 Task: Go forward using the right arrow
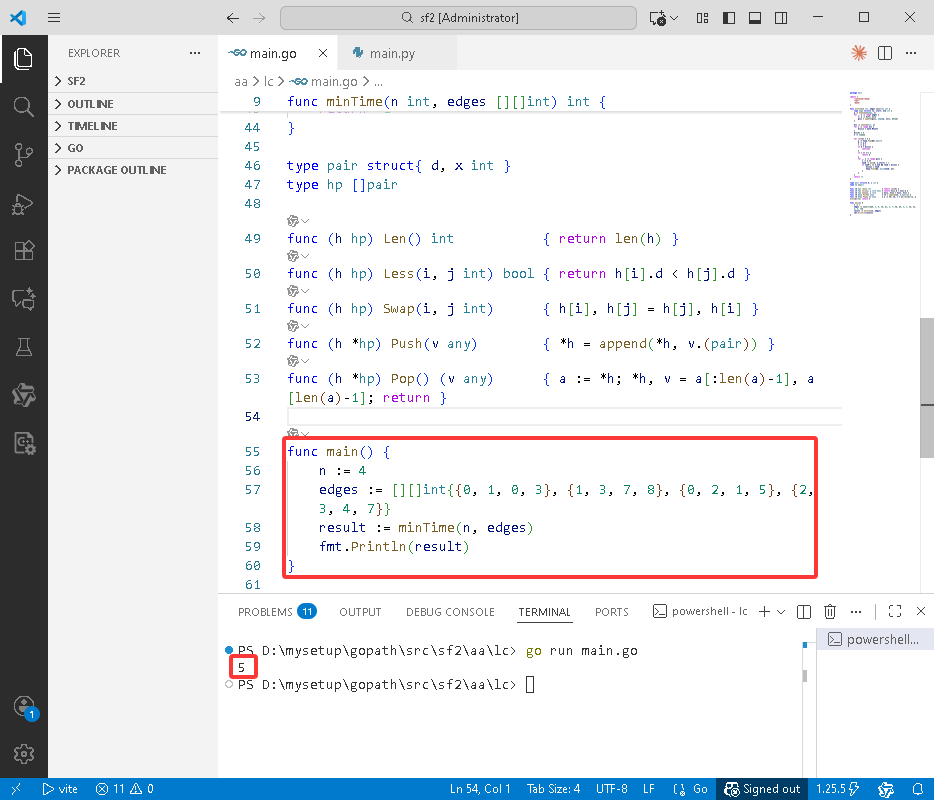[259, 18]
